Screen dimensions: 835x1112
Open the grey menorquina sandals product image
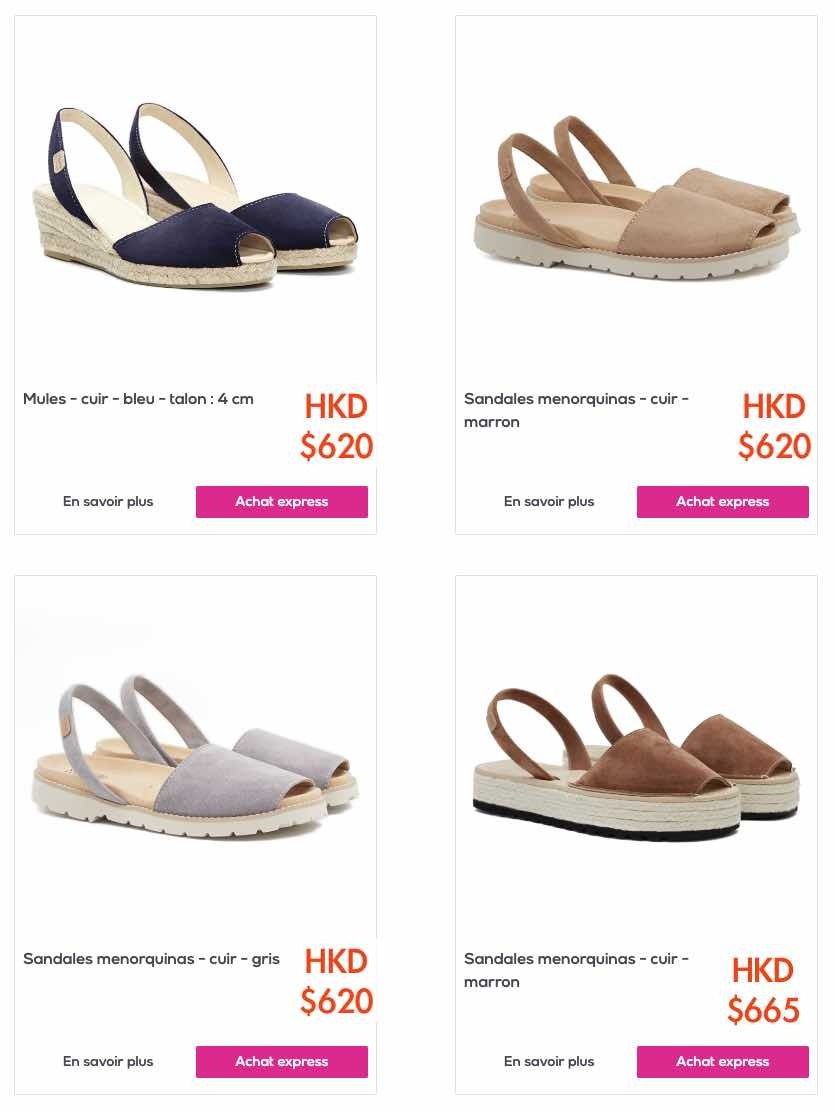click(x=195, y=756)
